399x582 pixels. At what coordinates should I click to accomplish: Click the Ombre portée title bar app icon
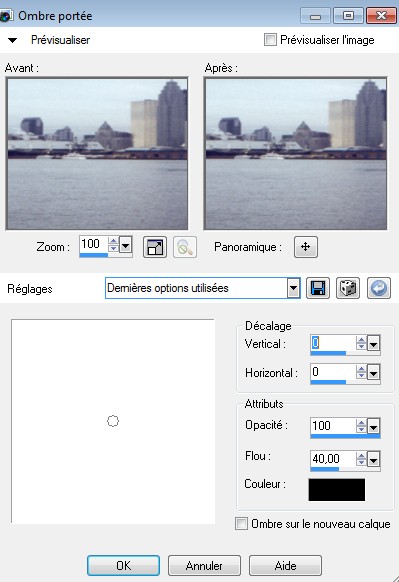[x=5, y=16]
